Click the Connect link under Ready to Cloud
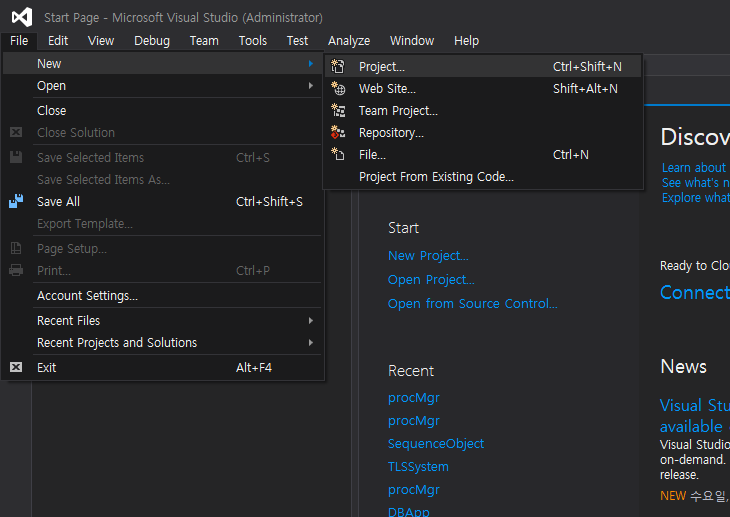 (695, 293)
